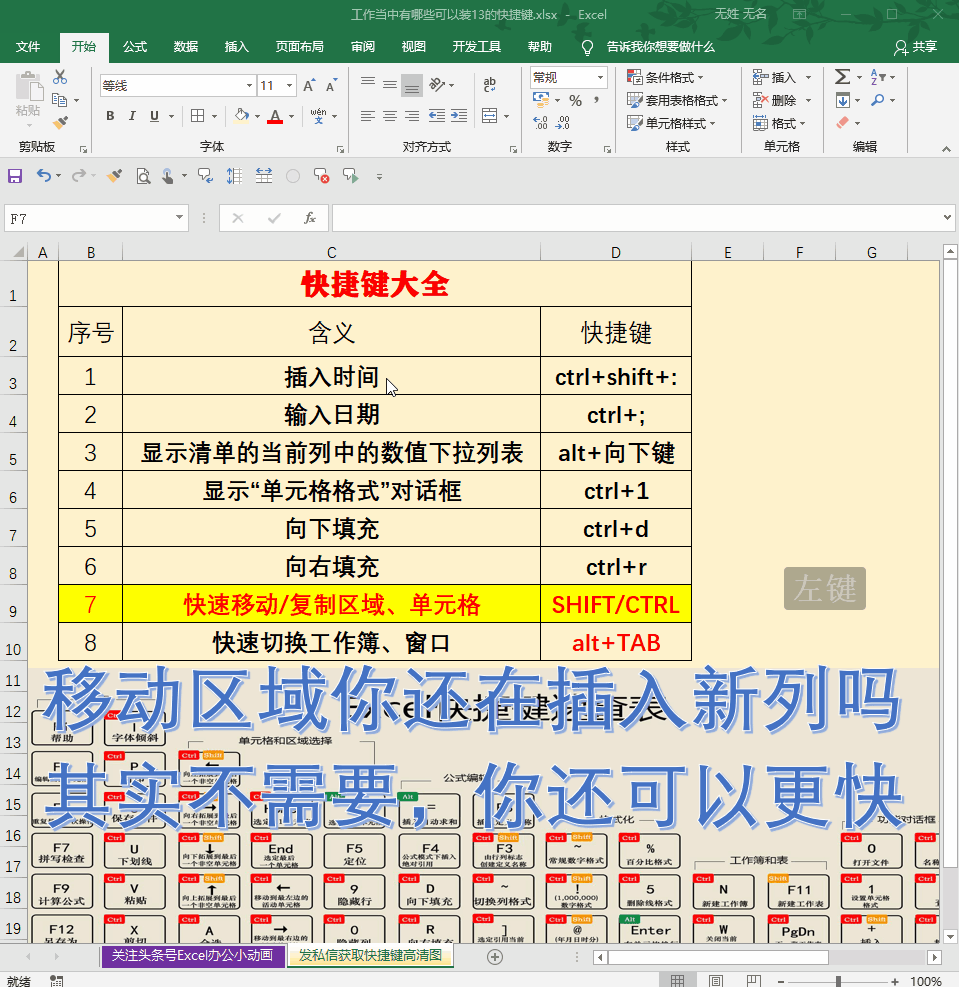959x987 pixels.
Task: Increase font size with the larger A icon
Action: pyautogui.click(x=309, y=86)
